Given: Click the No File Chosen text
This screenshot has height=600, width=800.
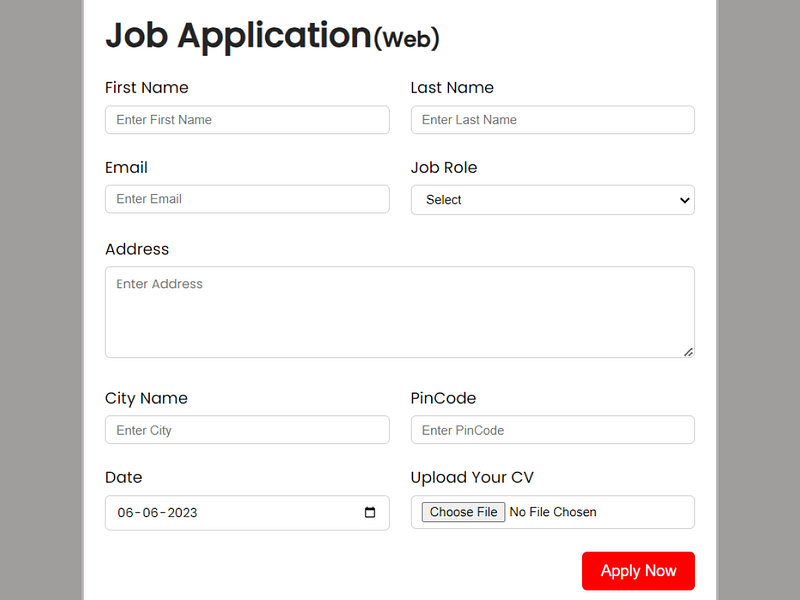Looking at the screenshot, I should tap(552, 511).
